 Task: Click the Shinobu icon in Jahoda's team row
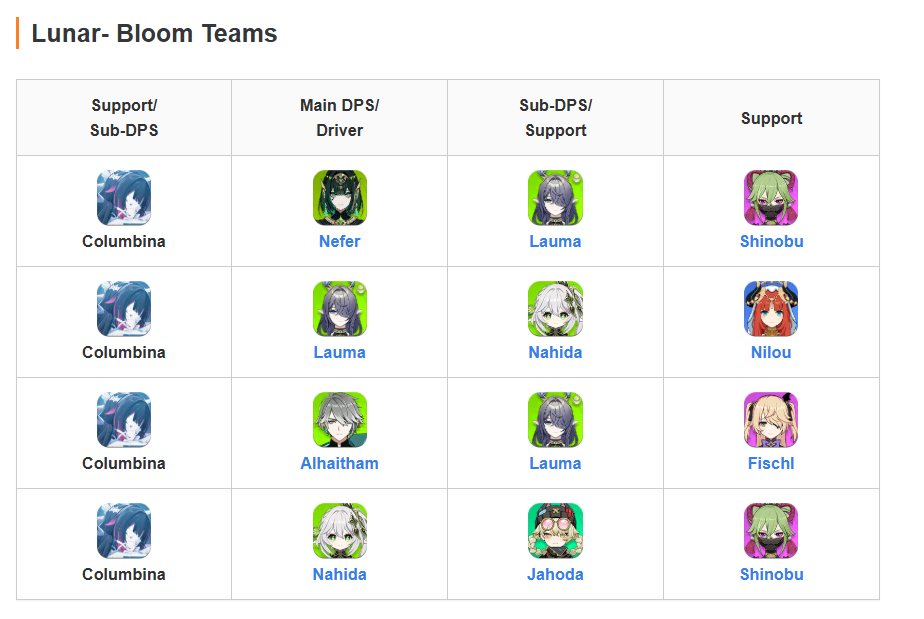[x=771, y=530]
